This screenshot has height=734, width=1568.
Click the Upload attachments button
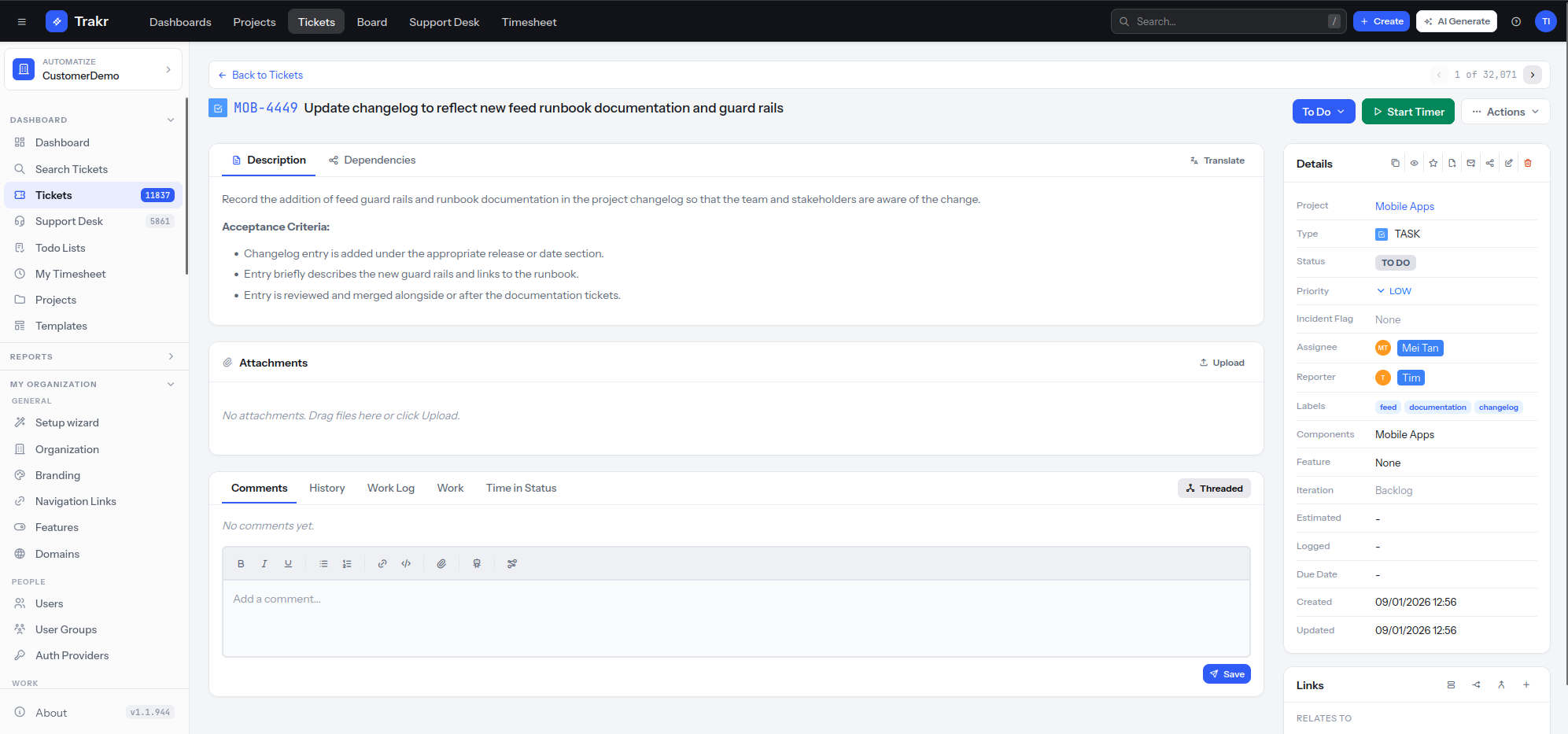pyautogui.click(x=1222, y=363)
